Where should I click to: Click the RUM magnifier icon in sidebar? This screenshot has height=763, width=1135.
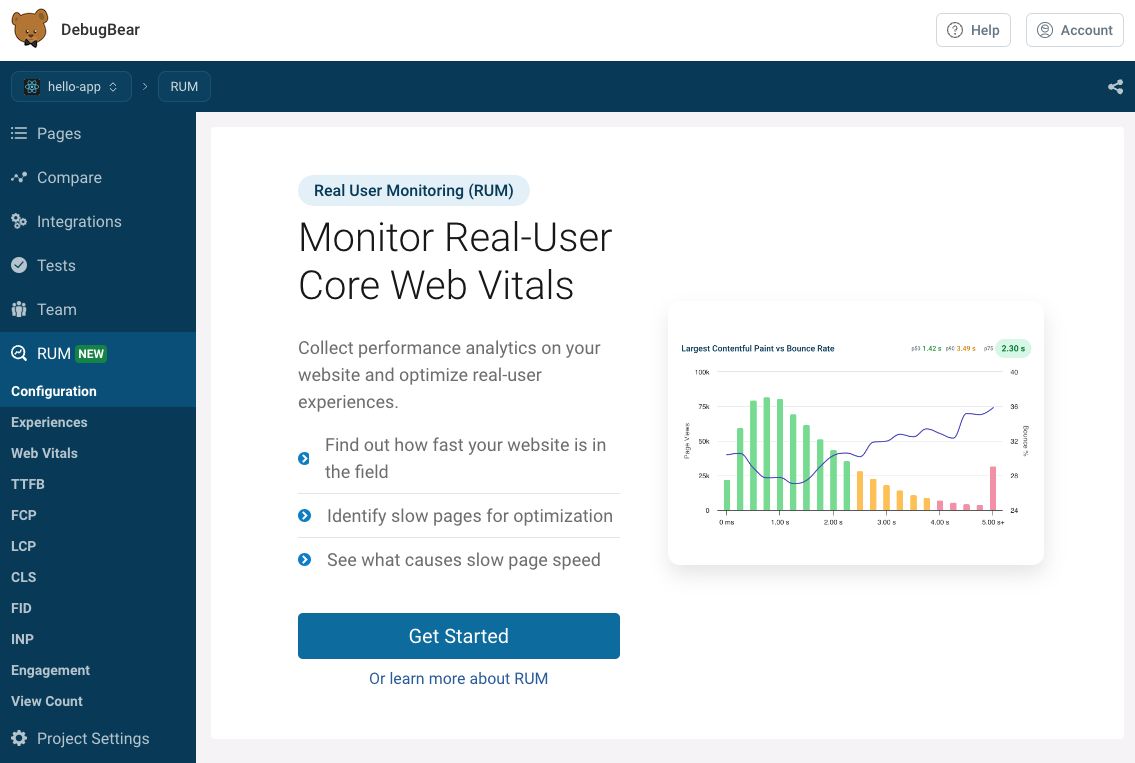pos(20,353)
